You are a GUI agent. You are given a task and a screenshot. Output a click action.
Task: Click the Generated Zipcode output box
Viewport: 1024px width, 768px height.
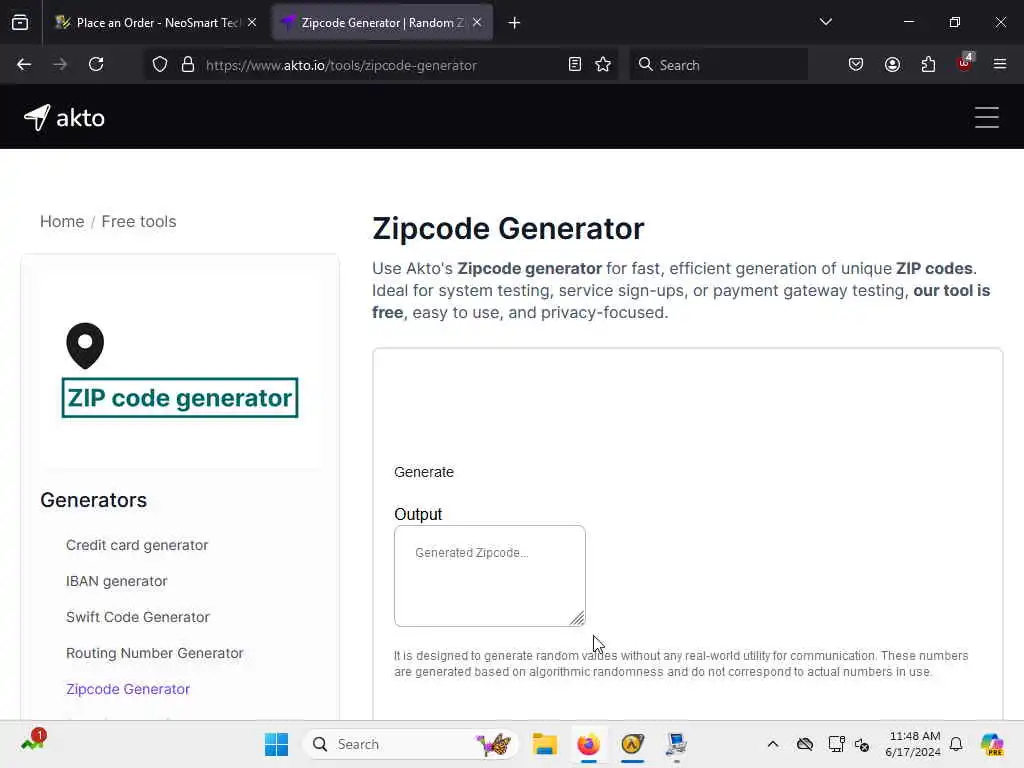click(490, 576)
